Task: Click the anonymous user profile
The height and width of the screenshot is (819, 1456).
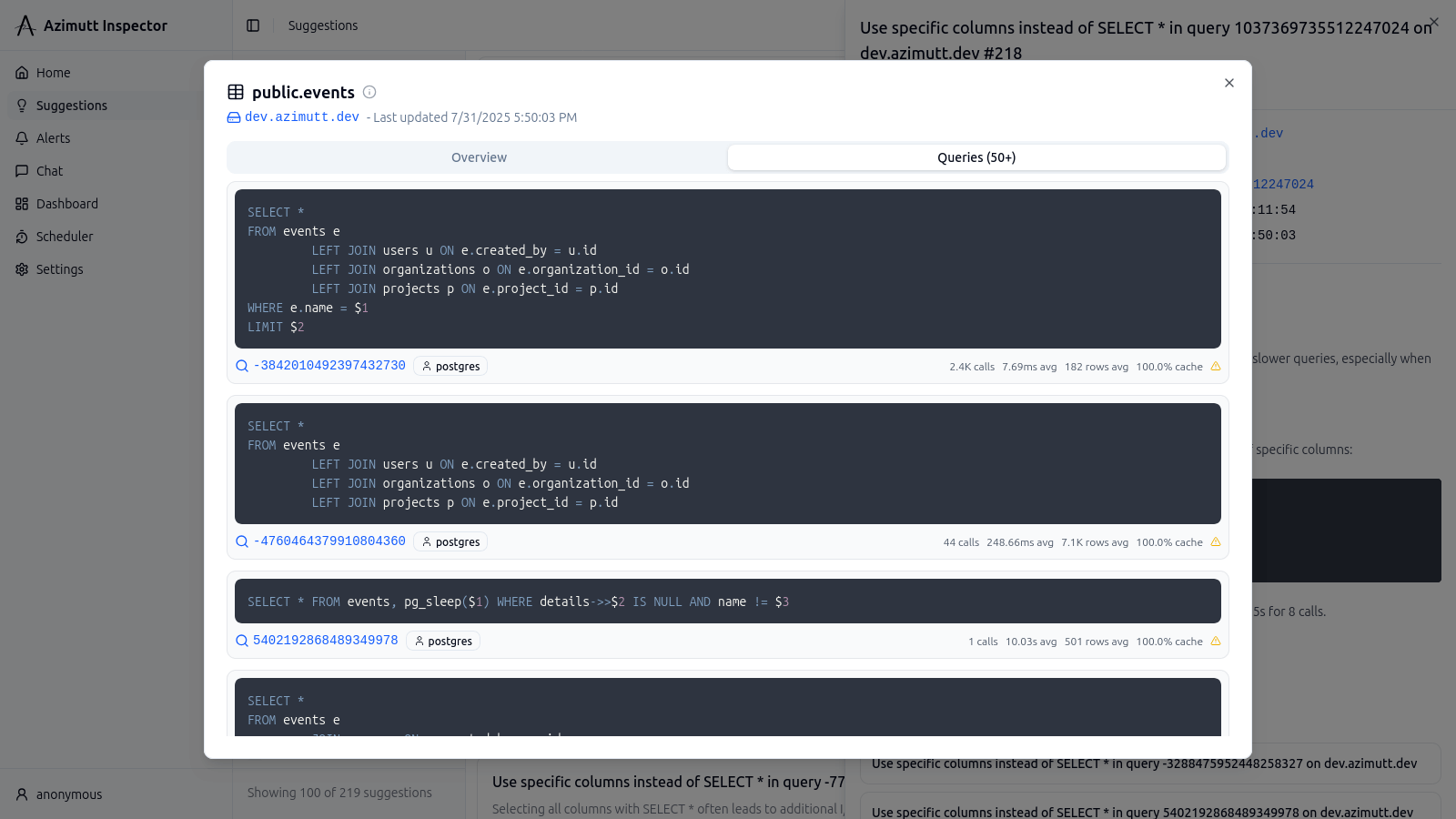Action: tap(68, 794)
